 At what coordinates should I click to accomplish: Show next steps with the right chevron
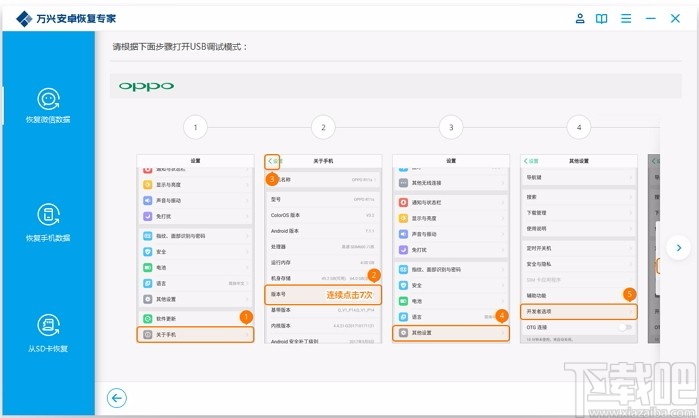pos(678,248)
